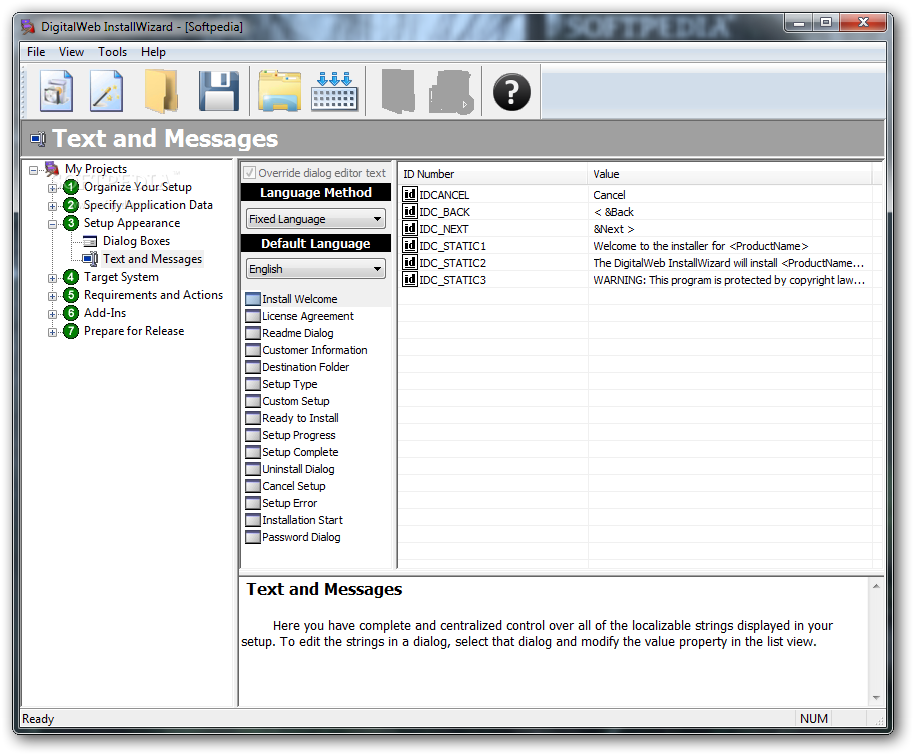Click the first grayed-out toolbar icon
The image size is (914, 755).
click(398, 91)
